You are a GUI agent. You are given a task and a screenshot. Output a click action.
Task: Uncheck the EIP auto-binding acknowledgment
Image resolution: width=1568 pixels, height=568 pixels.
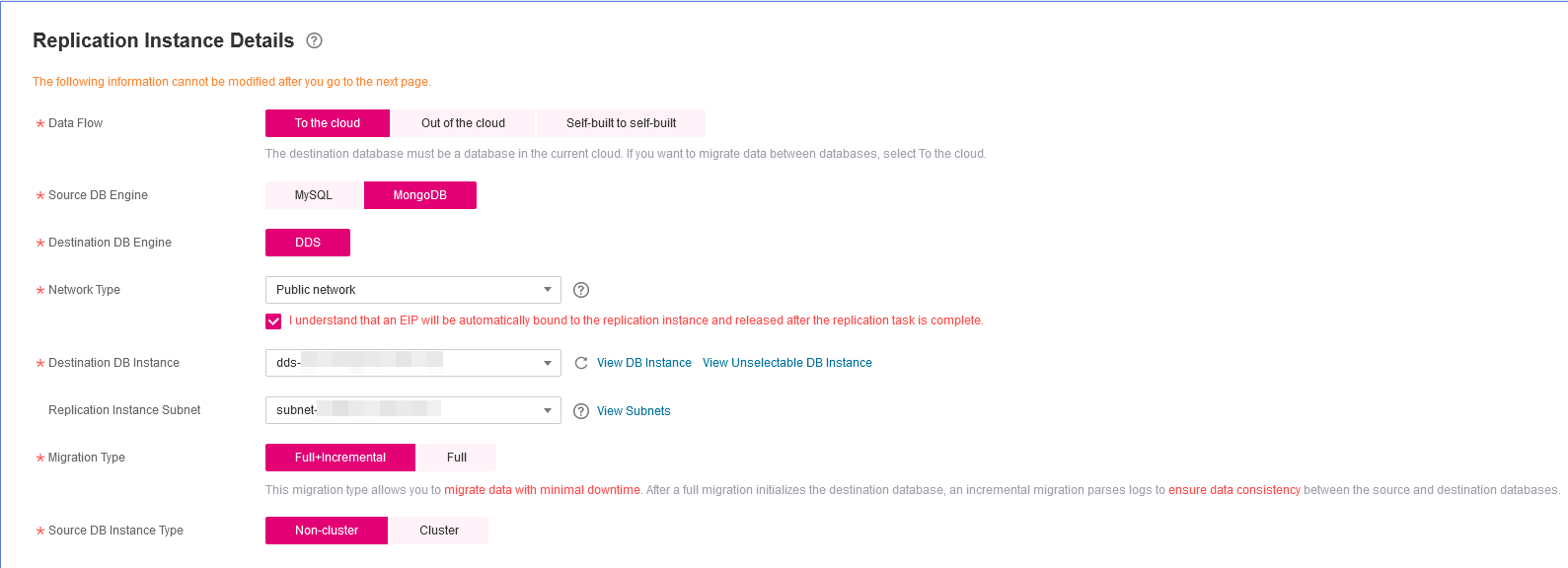[273, 320]
